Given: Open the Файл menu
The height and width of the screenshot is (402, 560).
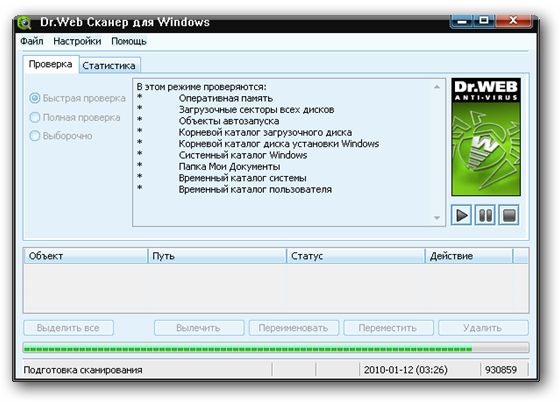Looking at the screenshot, I should point(32,41).
